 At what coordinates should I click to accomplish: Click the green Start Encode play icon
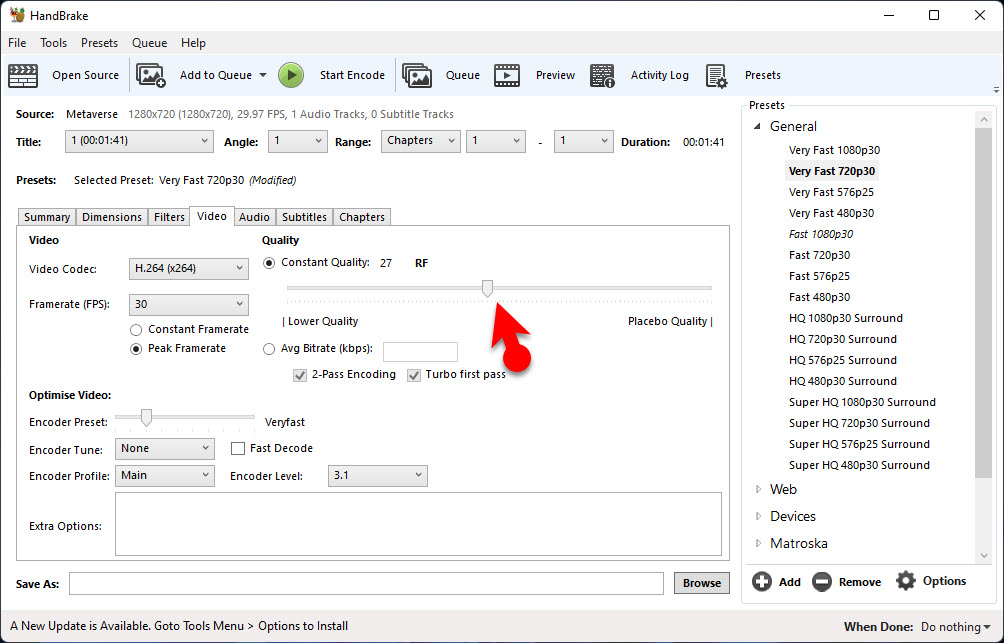[291, 75]
